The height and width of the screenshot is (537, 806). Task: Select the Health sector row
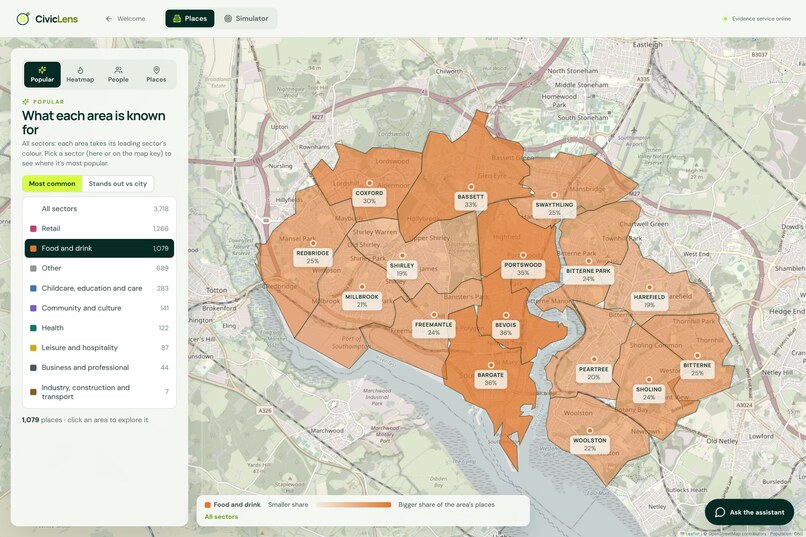(99, 328)
